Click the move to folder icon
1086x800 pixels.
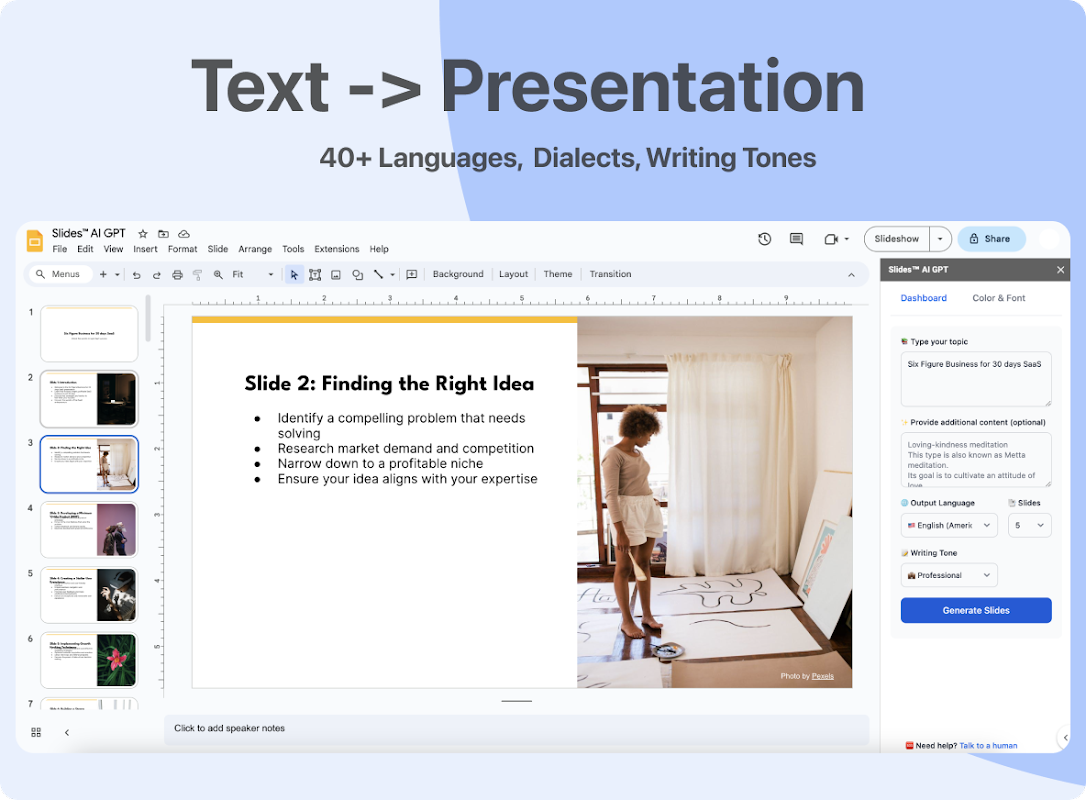pyautogui.click(x=163, y=234)
